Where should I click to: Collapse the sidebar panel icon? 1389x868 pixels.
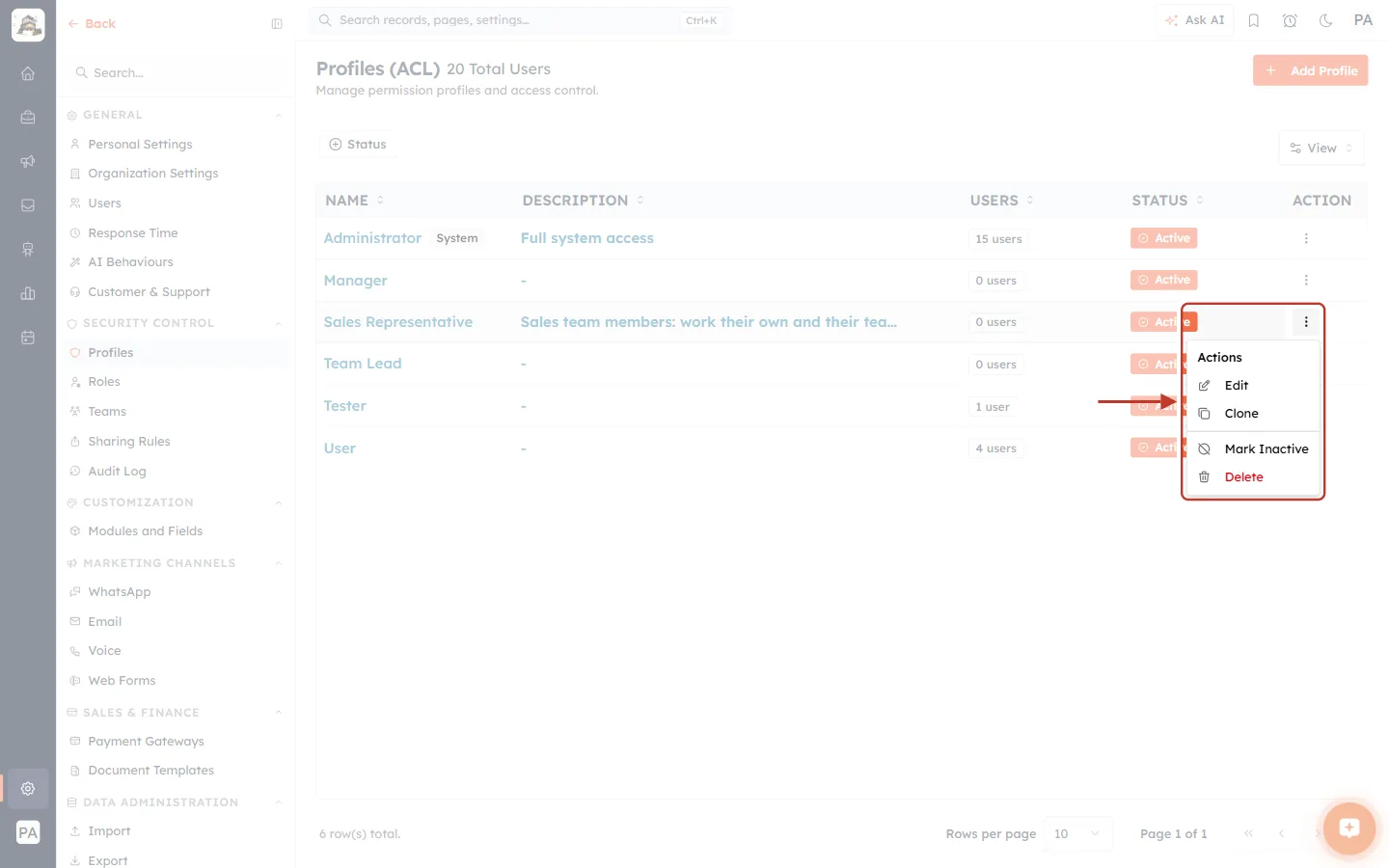pos(277,24)
